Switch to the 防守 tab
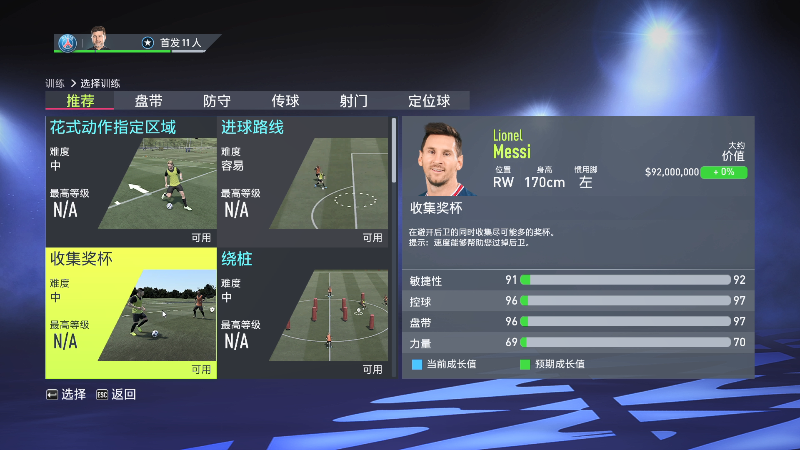The height and width of the screenshot is (450, 800). pyautogui.click(x=217, y=101)
